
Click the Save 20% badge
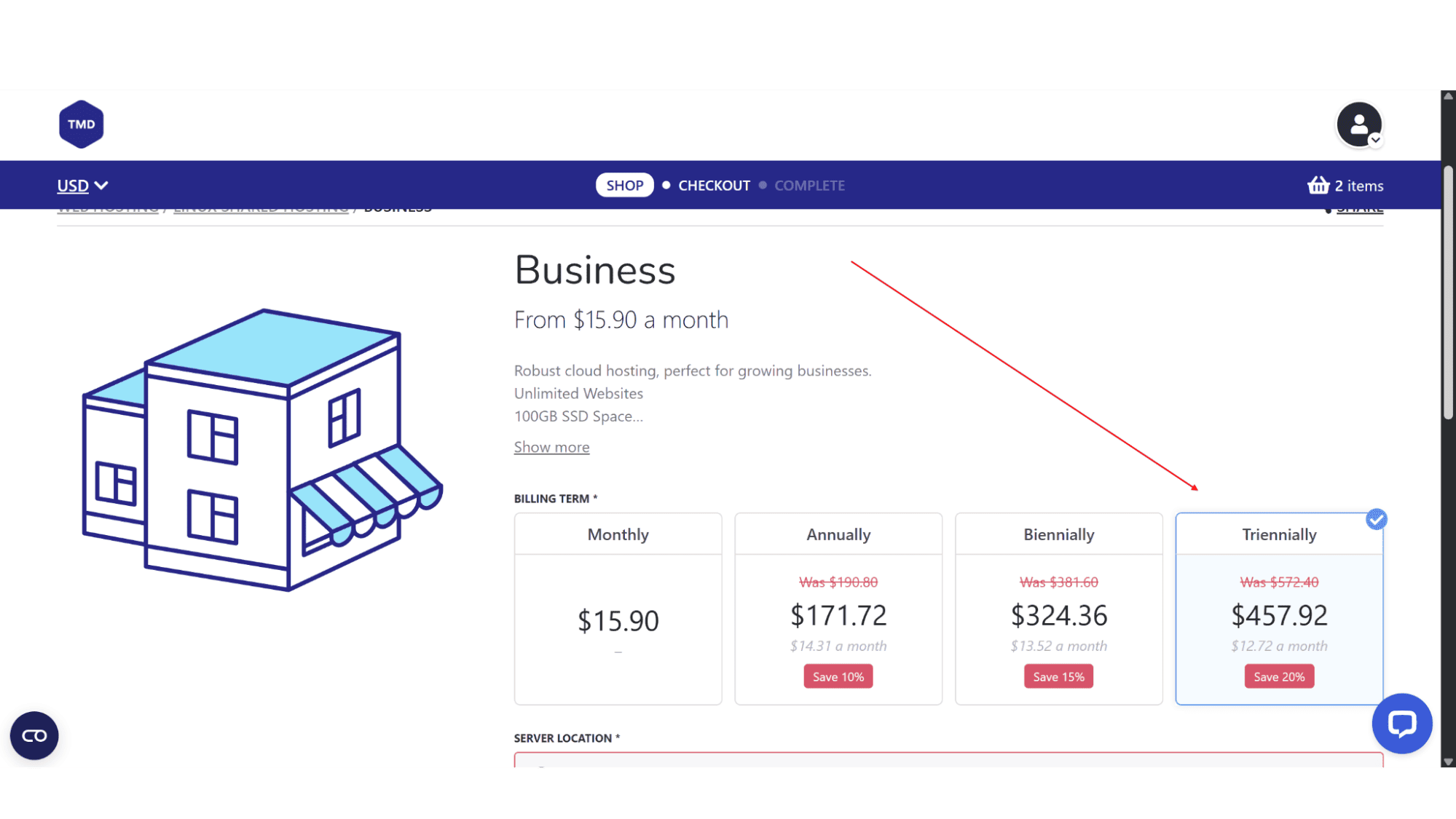click(x=1279, y=676)
